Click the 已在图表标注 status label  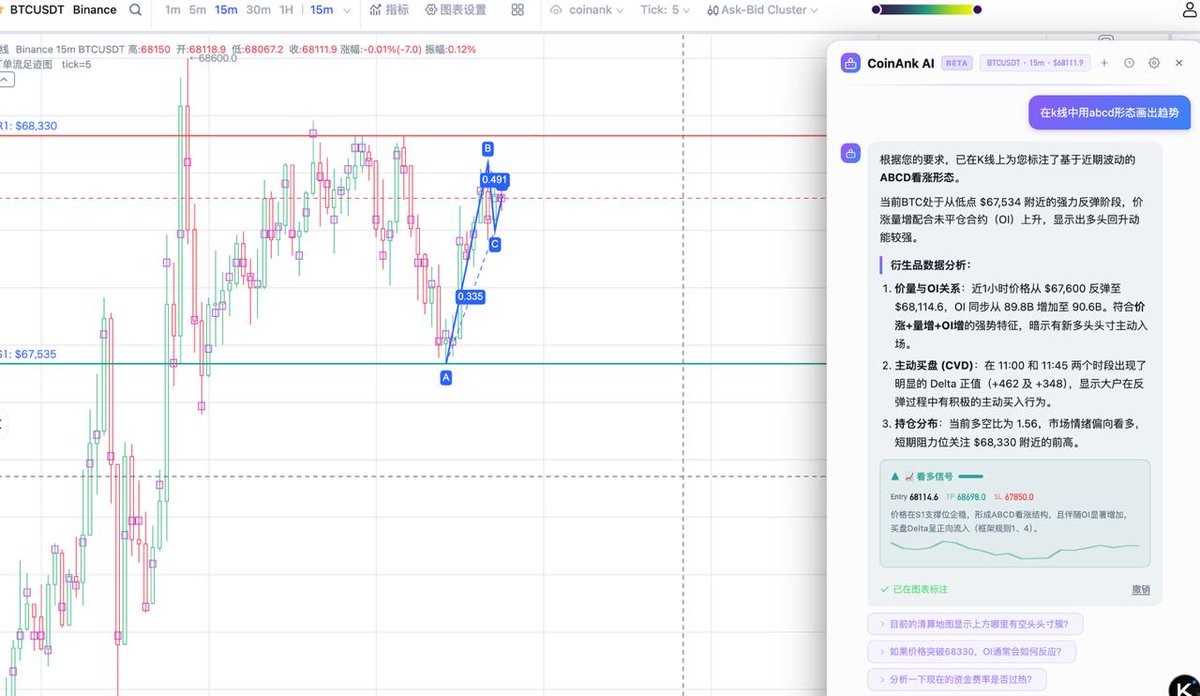tap(914, 590)
